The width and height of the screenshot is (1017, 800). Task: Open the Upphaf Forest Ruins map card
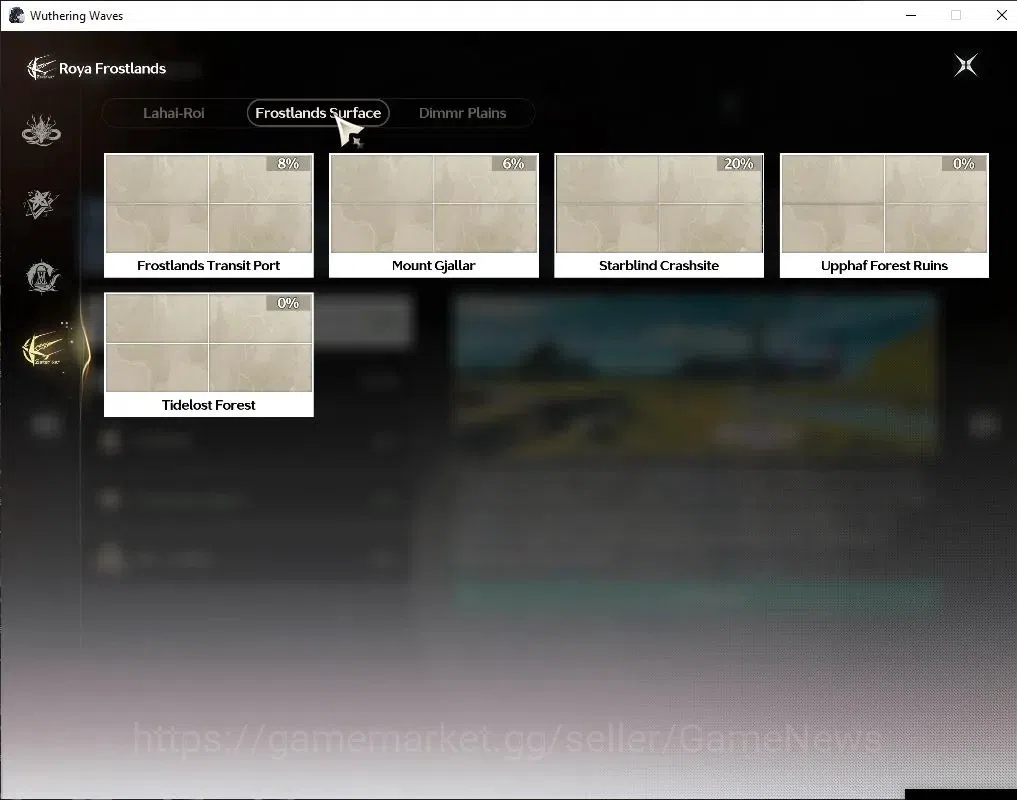[x=884, y=215]
